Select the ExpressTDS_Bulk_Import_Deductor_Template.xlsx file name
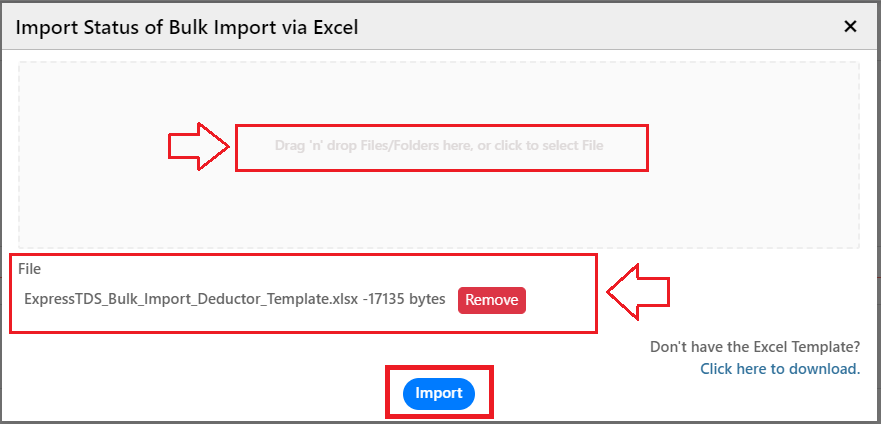 [x=191, y=299]
